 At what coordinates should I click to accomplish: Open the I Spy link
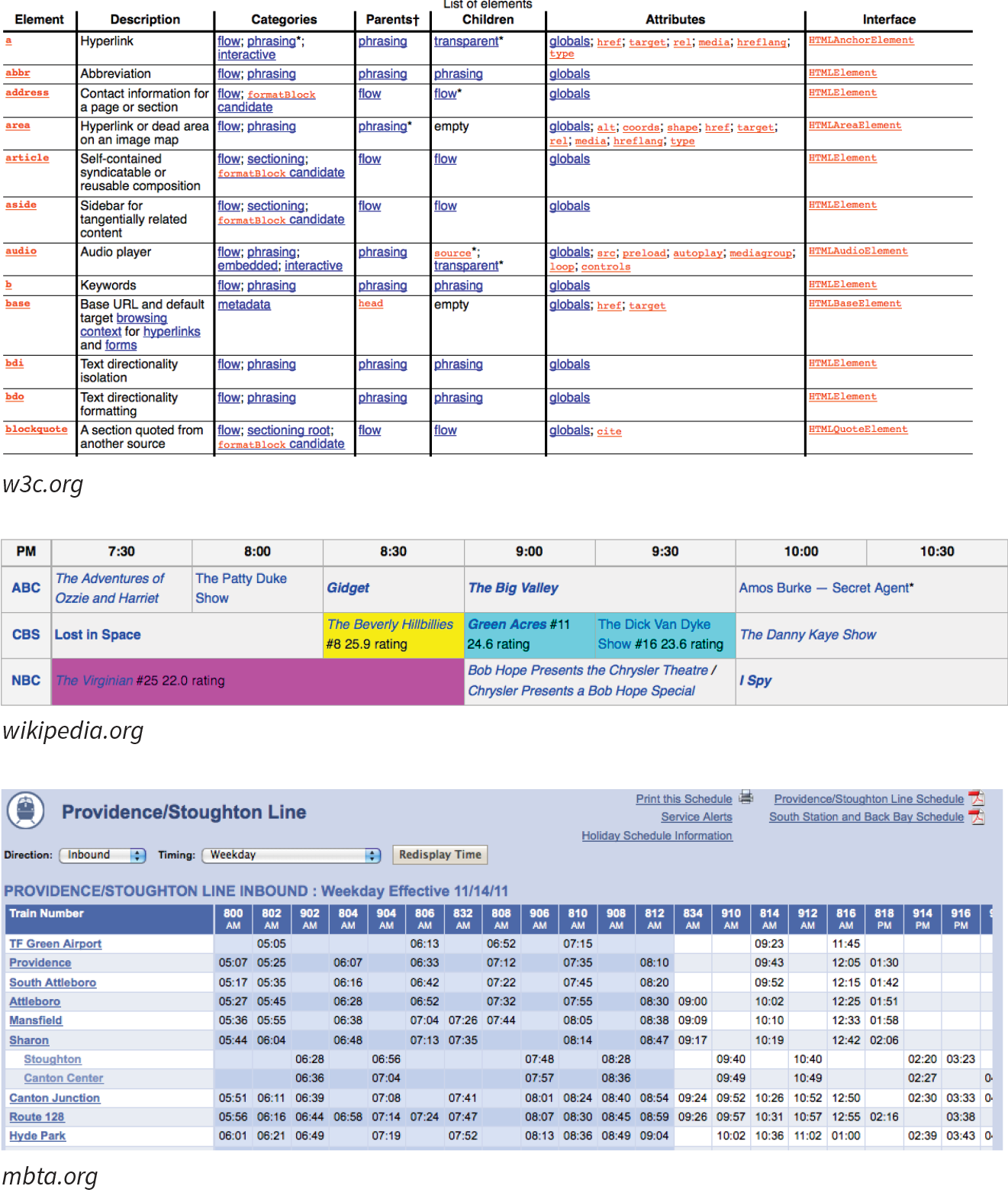pyautogui.click(x=755, y=681)
